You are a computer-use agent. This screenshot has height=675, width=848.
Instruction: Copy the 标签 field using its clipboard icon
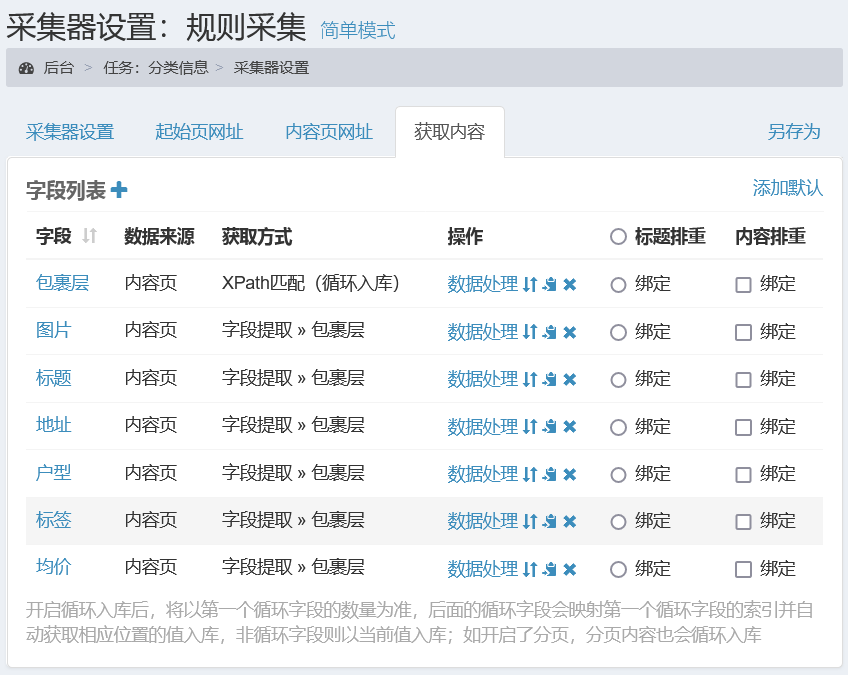(549, 521)
